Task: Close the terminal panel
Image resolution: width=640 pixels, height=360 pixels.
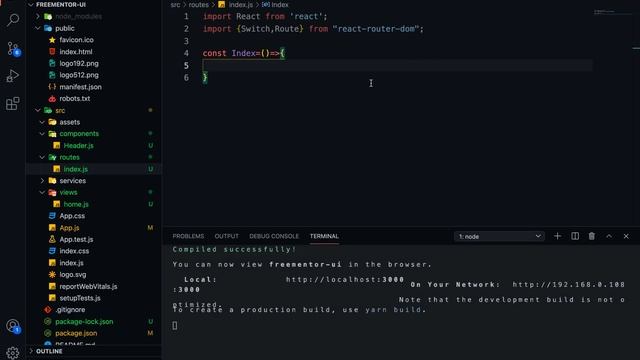Action: point(626,236)
